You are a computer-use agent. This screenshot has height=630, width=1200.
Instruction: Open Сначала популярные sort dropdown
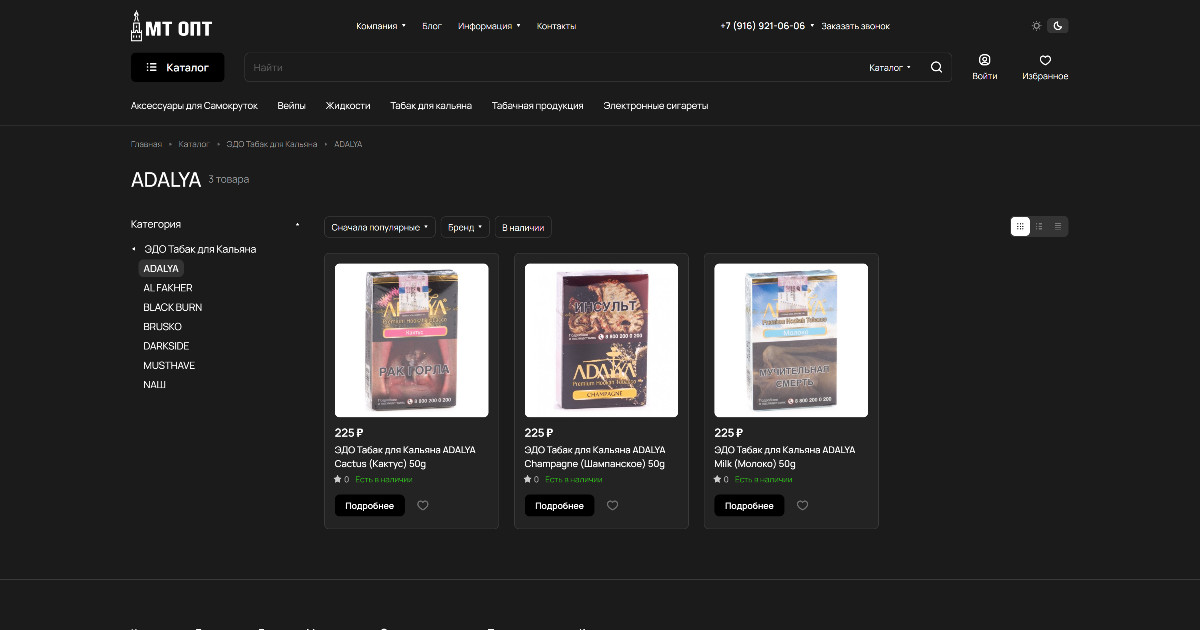pos(380,228)
